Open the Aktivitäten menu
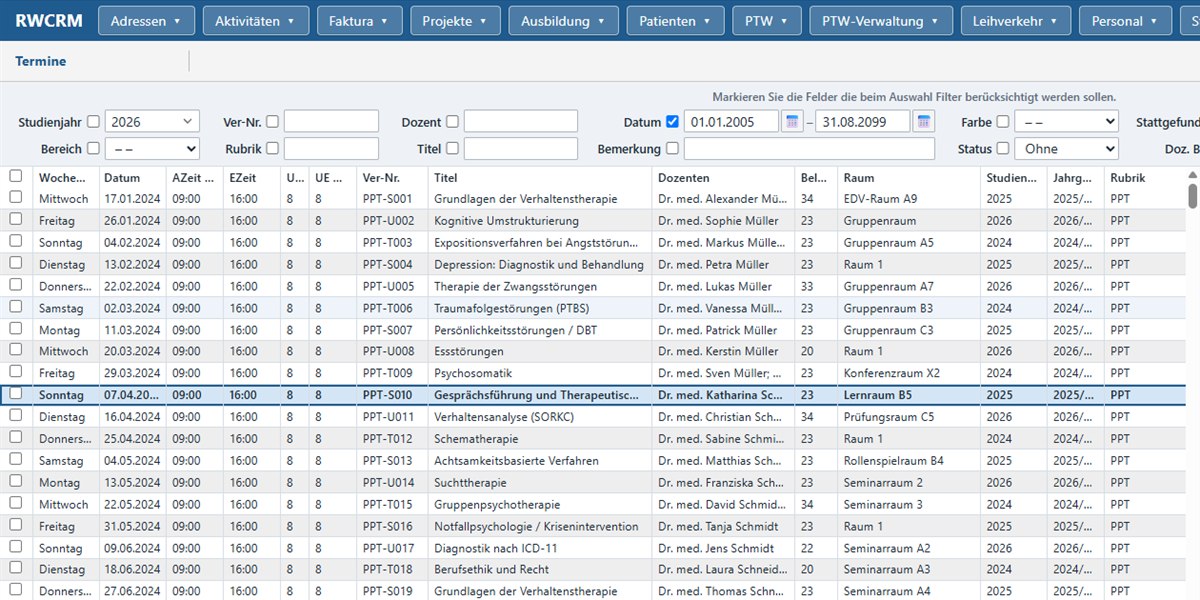This screenshot has width=1200, height=600. pyautogui.click(x=255, y=21)
